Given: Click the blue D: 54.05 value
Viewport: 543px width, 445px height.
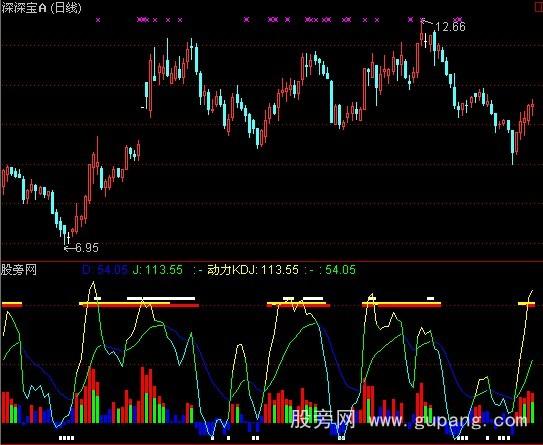Looking at the screenshot, I should tap(105, 270).
